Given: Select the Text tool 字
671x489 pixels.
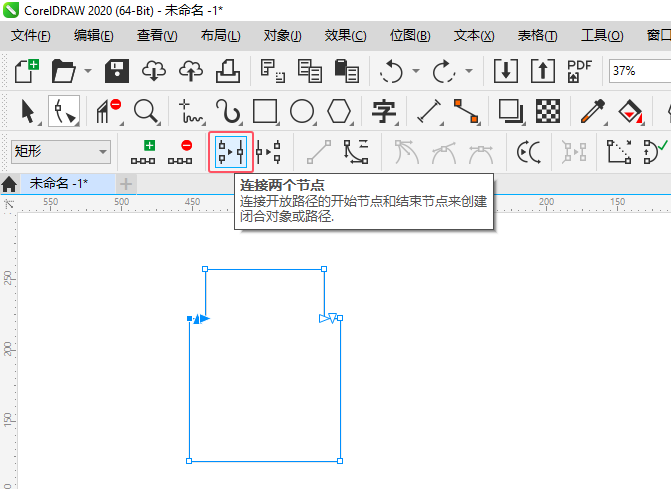Looking at the screenshot, I should tap(384, 111).
